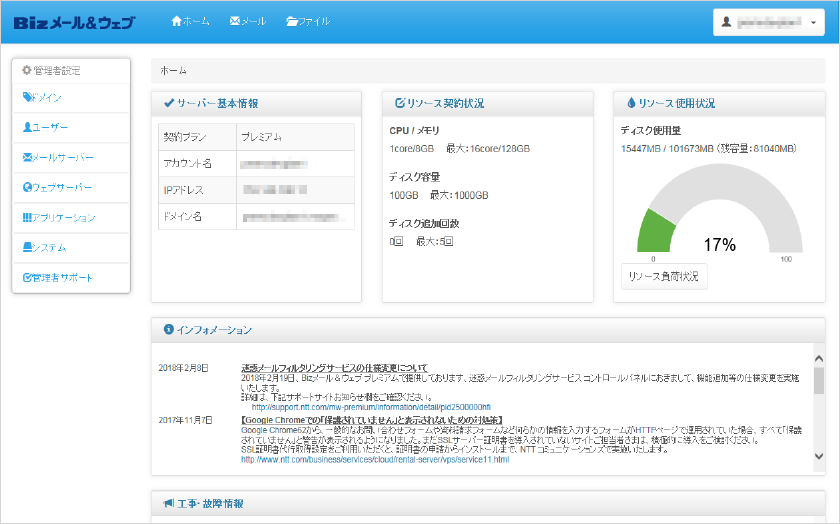Click the info icon of インフォメーション
Viewport: 840px width, 524px height.
pyautogui.click(x=169, y=329)
